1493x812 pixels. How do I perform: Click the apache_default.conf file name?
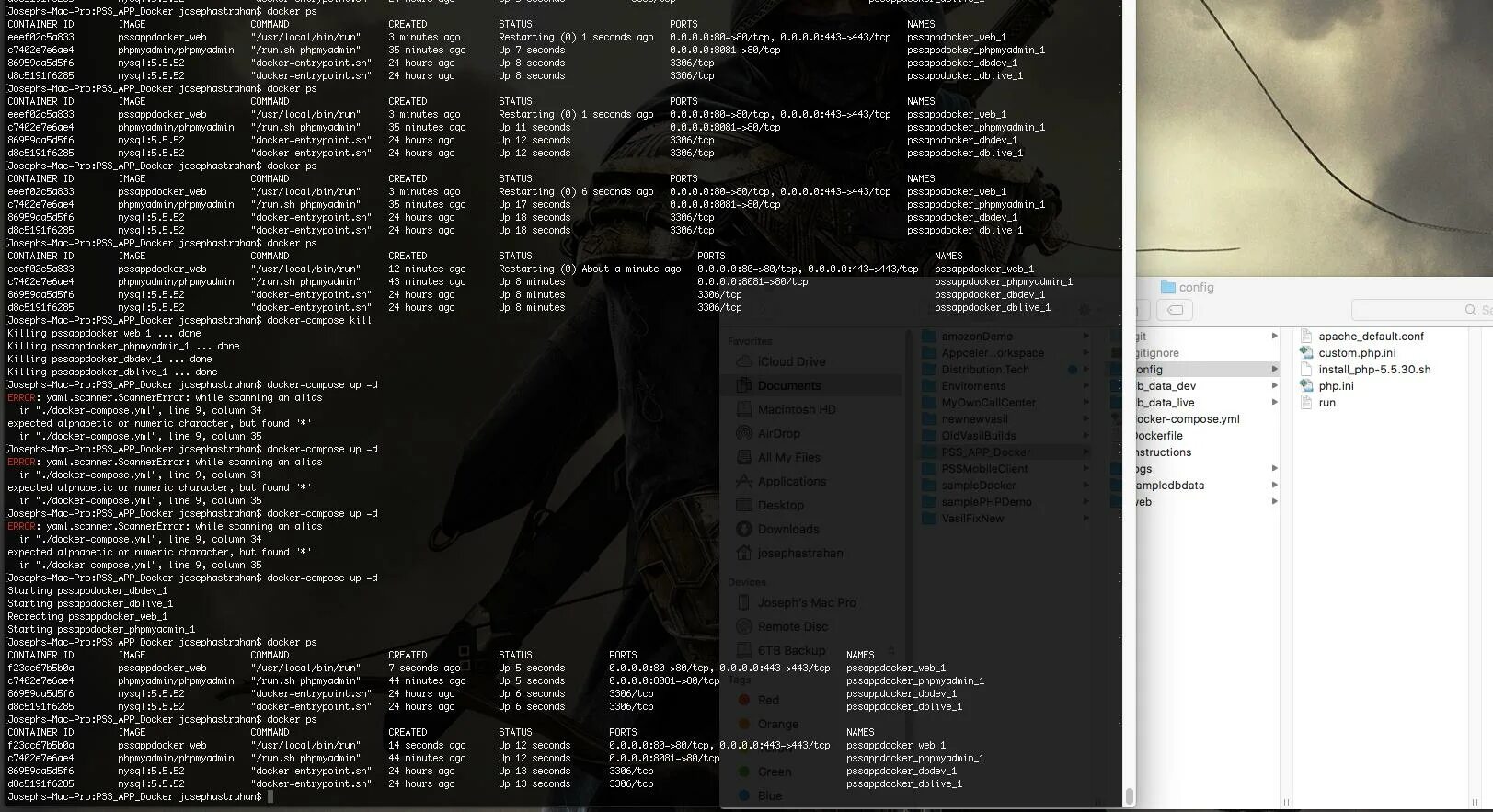pos(1371,337)
